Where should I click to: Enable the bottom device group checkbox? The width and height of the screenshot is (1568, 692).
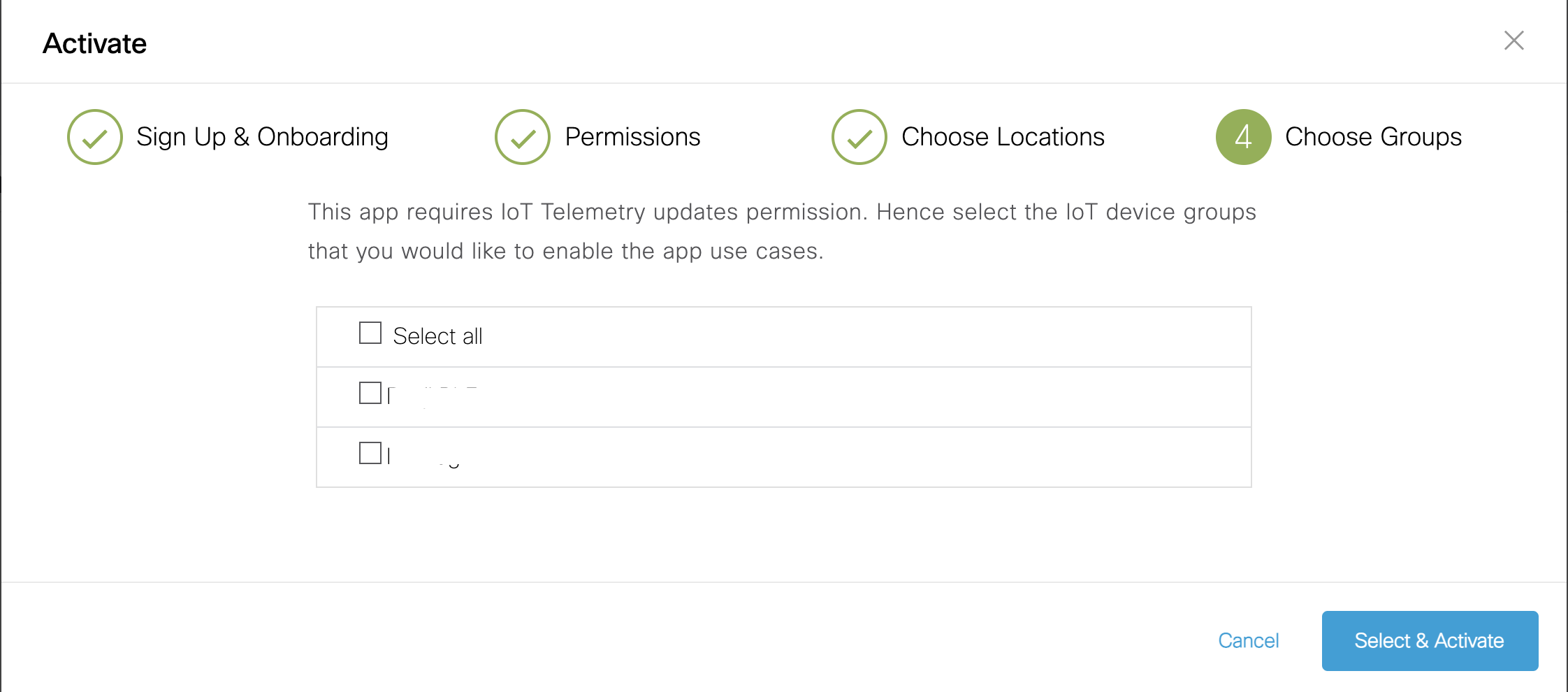tap(370, 453)
